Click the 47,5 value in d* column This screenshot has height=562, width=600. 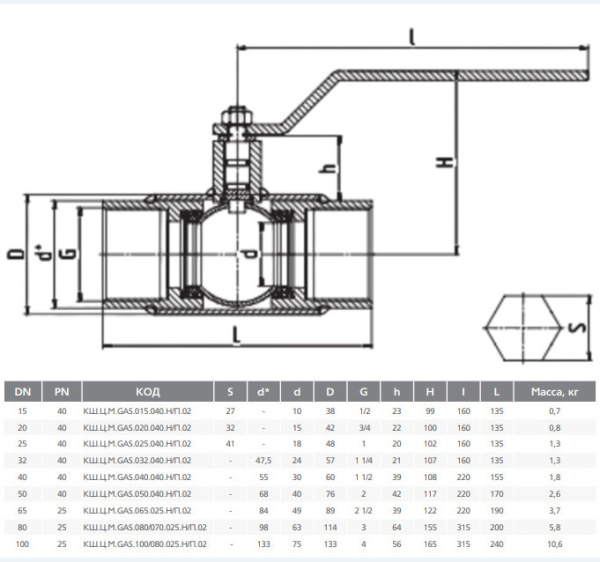[265, 460]
